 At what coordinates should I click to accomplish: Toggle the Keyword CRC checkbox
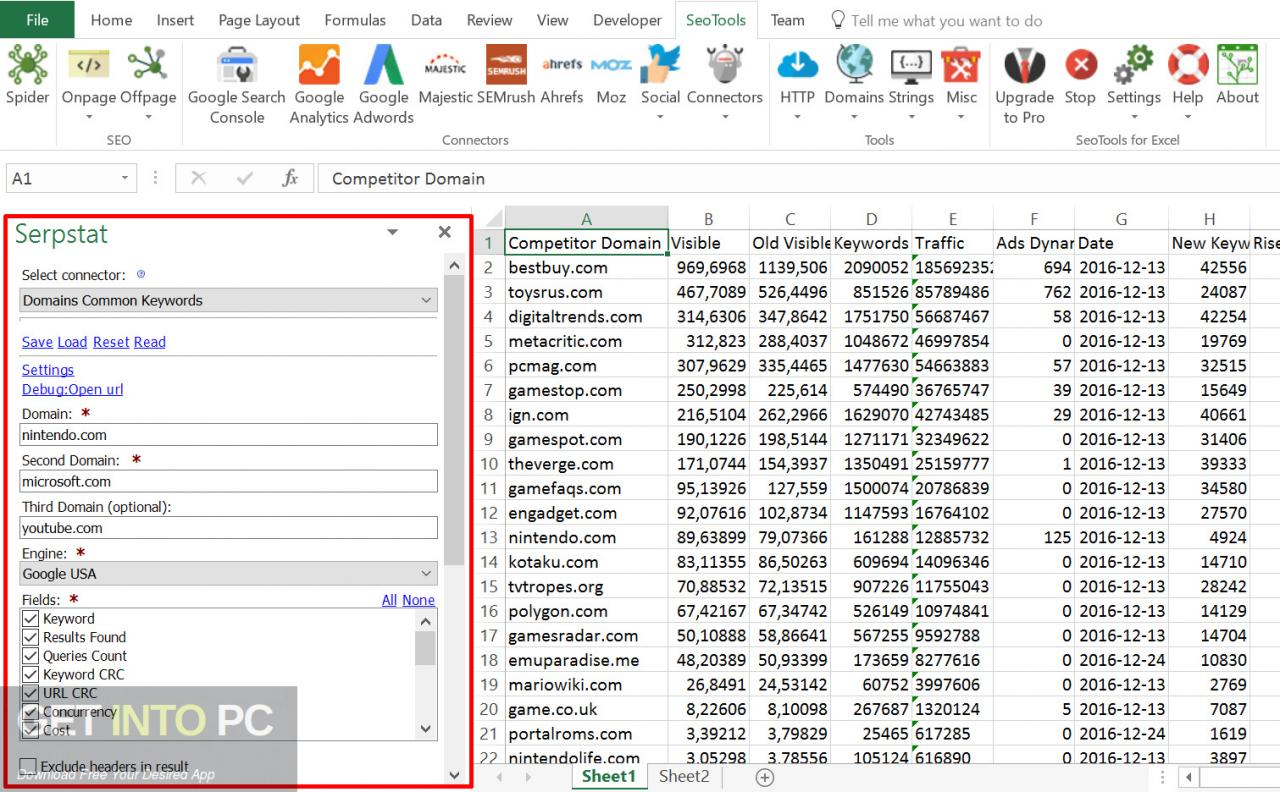(30, 675)
